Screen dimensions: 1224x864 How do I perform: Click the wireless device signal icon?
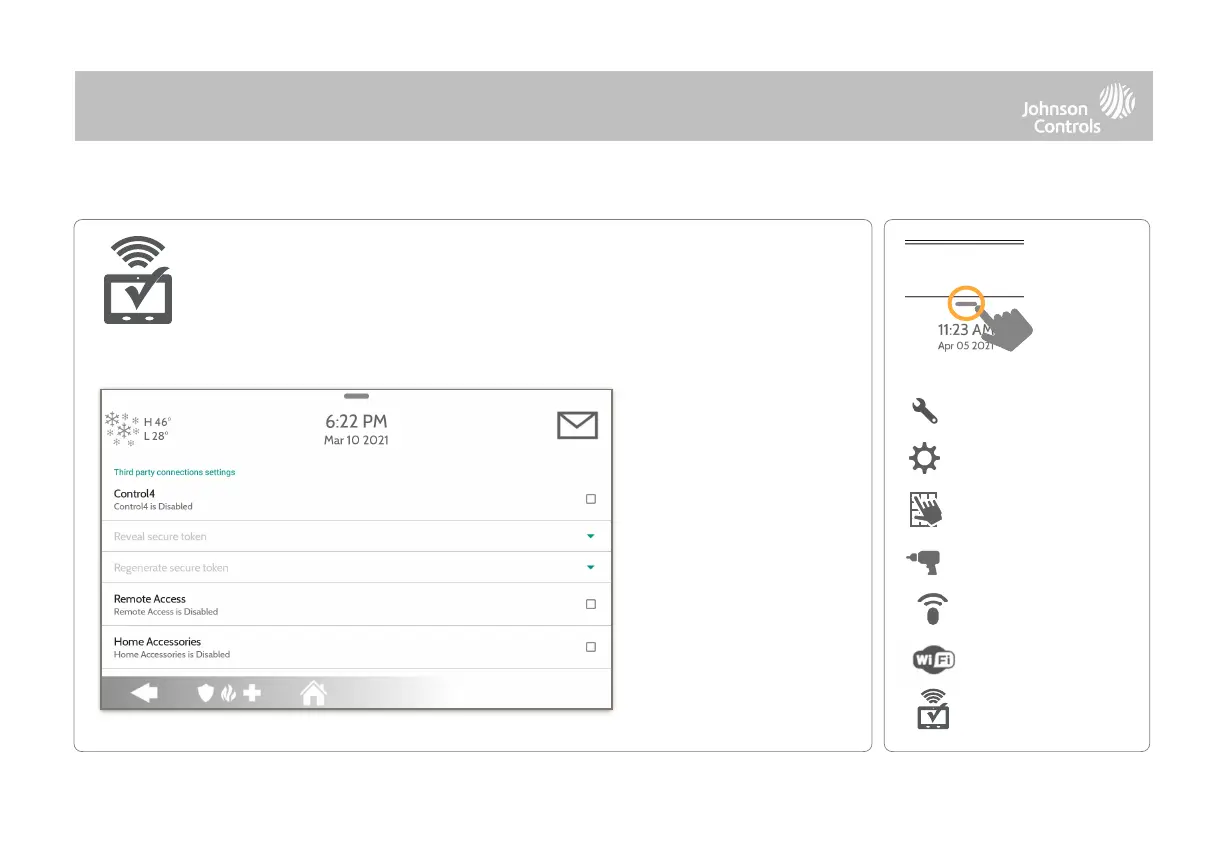pyautogui.click(x=933, y=610)
